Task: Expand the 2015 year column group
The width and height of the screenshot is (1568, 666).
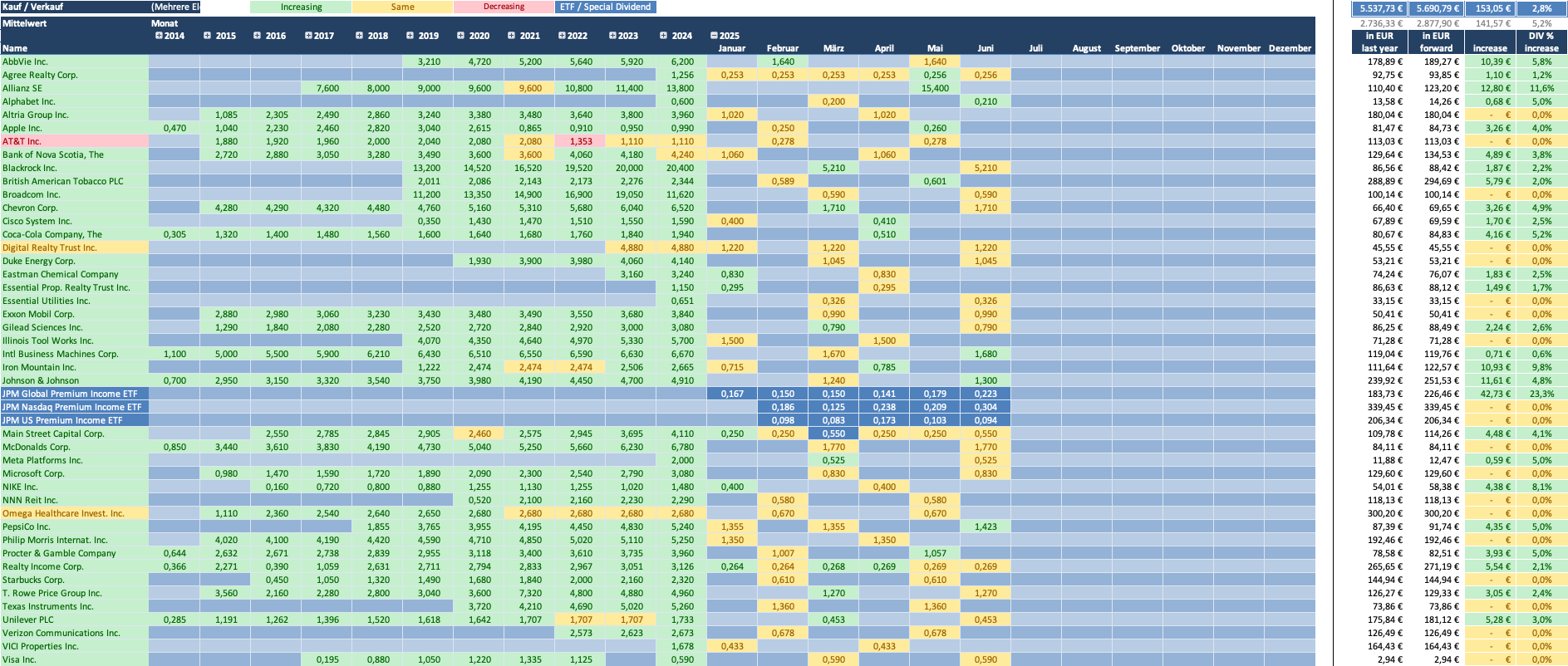Action: 207,36
